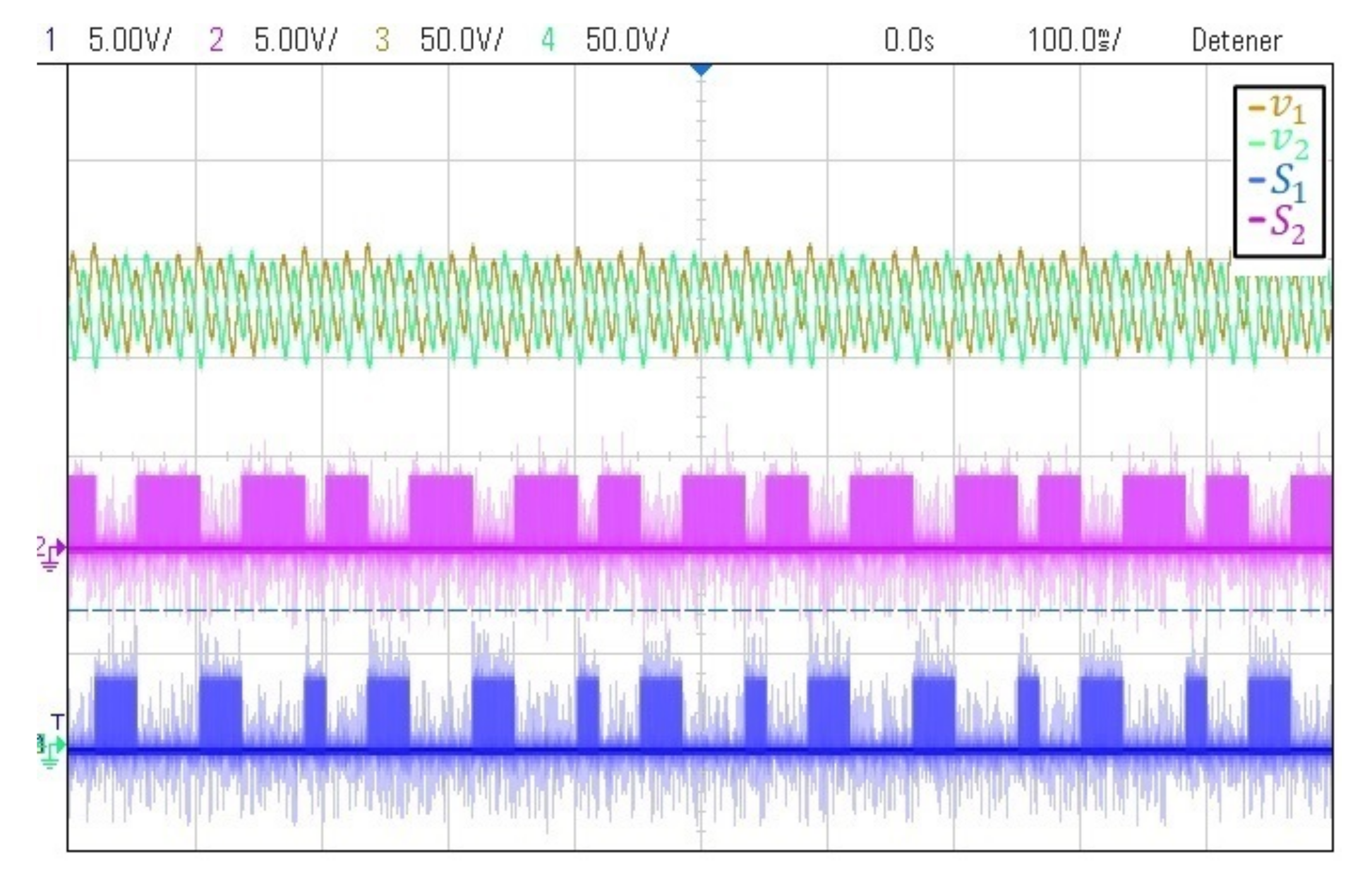
Task: Select channel 2 number indicator
Action: 216,41
